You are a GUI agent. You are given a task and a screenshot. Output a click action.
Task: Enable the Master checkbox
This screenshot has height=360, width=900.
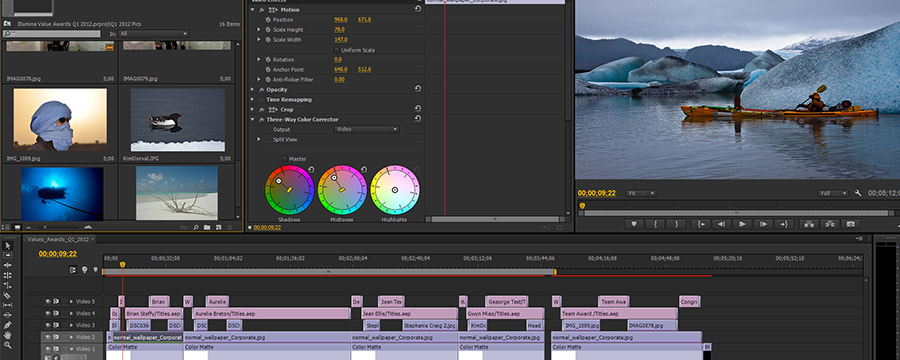click(285, 158)
